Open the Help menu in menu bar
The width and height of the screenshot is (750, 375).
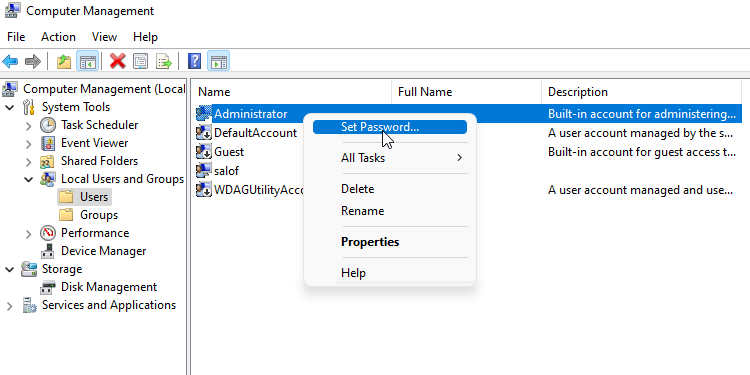point(145,37)
